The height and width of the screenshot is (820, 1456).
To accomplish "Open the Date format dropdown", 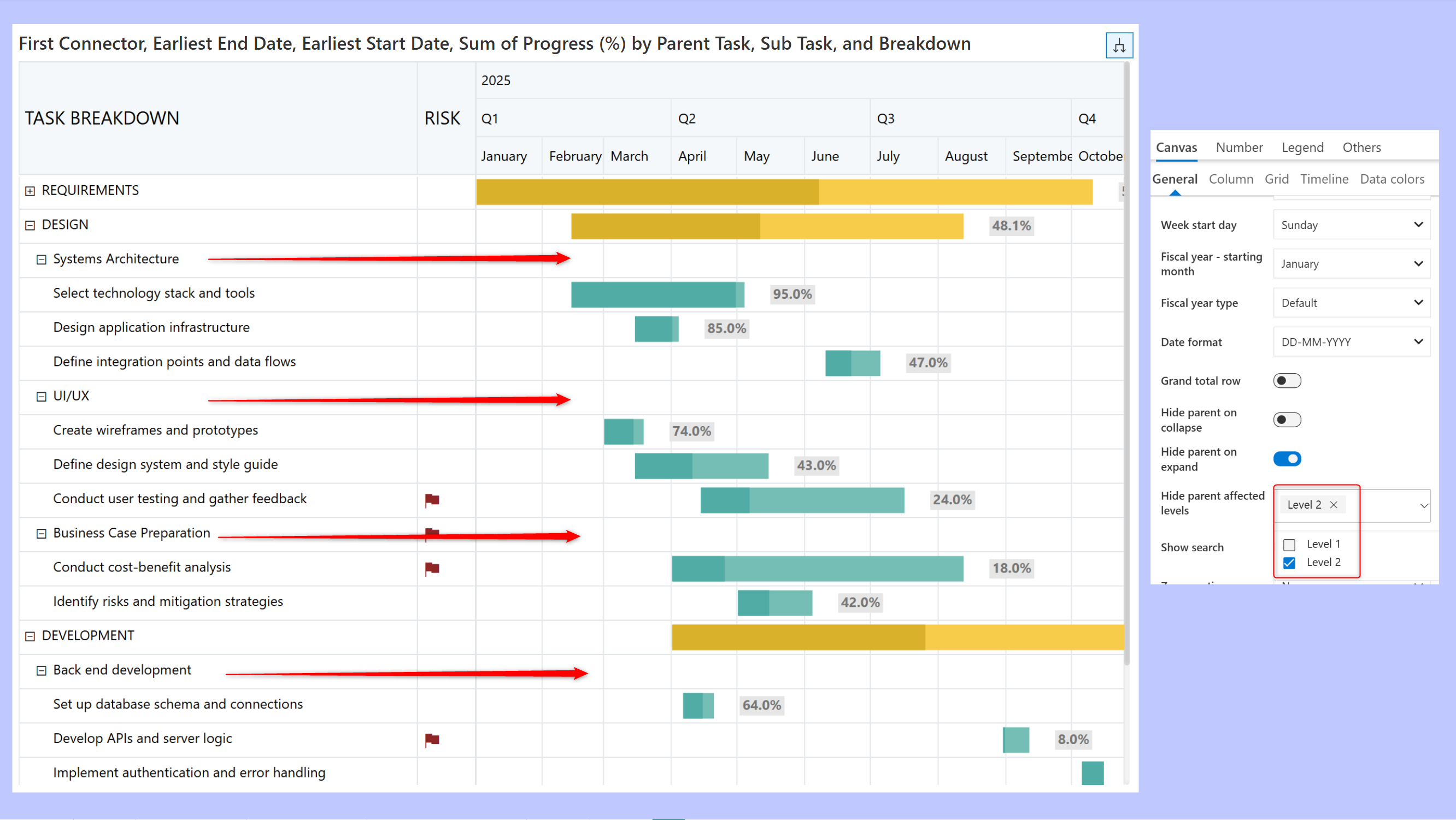I will pyautogui.click(x=1351, y=342).
